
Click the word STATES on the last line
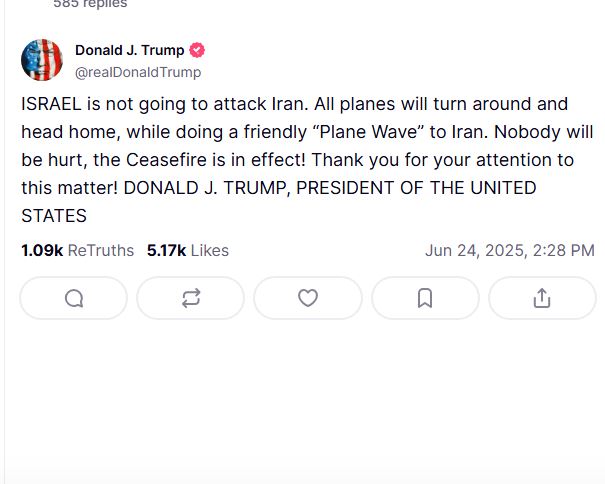pos(54,216)
